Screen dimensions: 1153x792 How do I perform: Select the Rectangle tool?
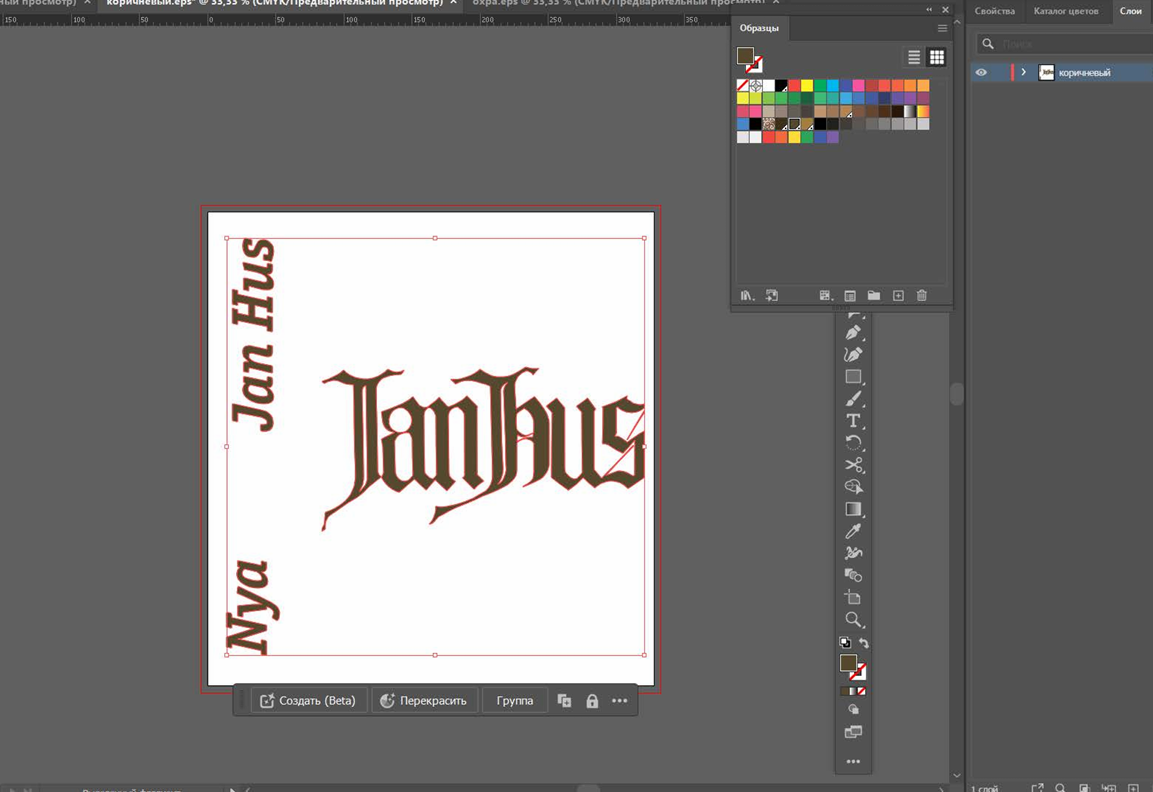(853, 377)
